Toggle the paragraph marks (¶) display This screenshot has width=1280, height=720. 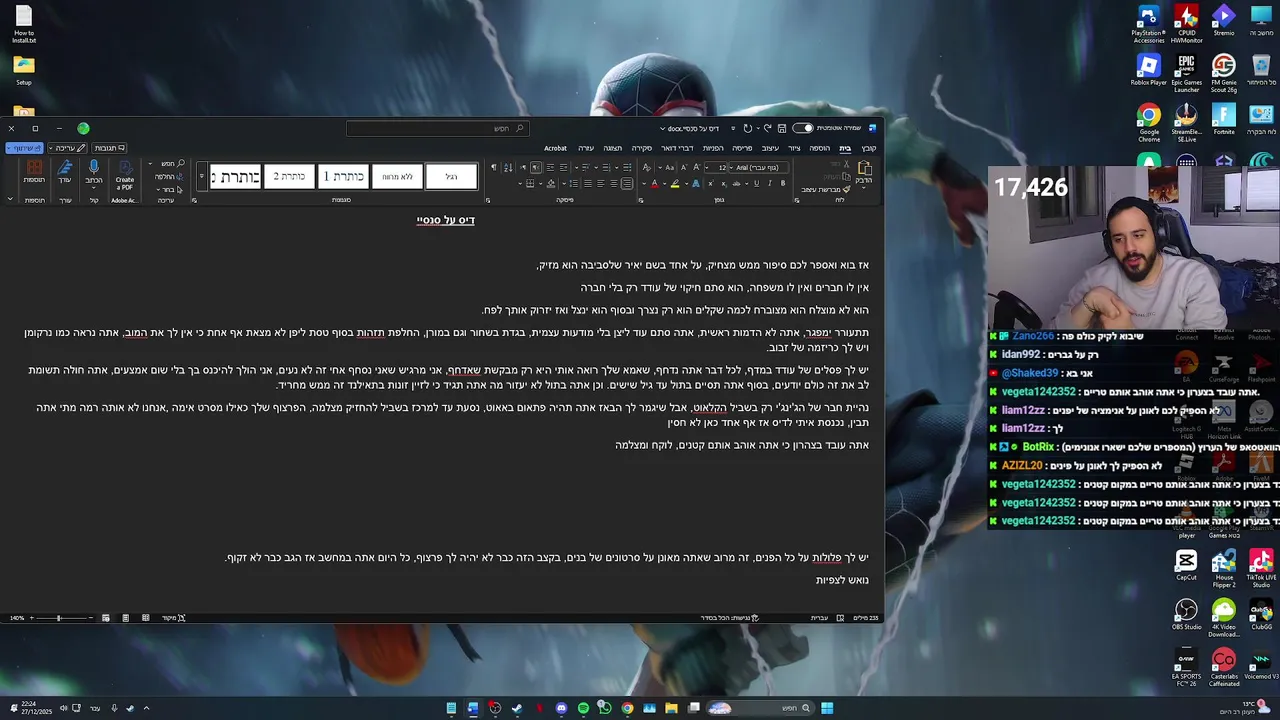coord(494,168)
